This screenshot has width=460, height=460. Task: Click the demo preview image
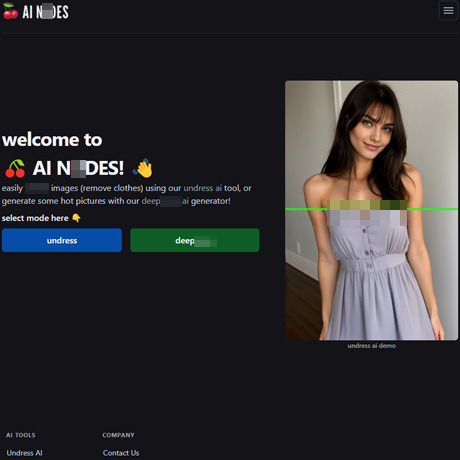(371, 210)
